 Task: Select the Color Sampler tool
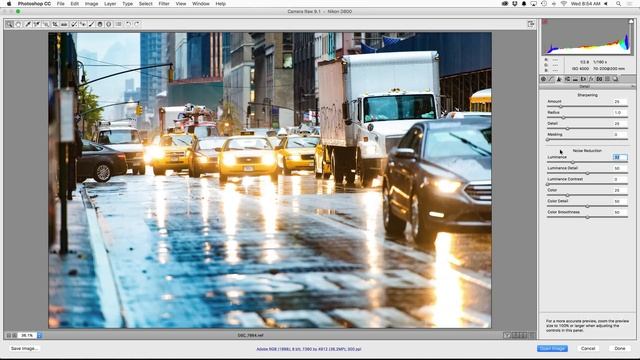pyautogui.click(x=37, y=24)
